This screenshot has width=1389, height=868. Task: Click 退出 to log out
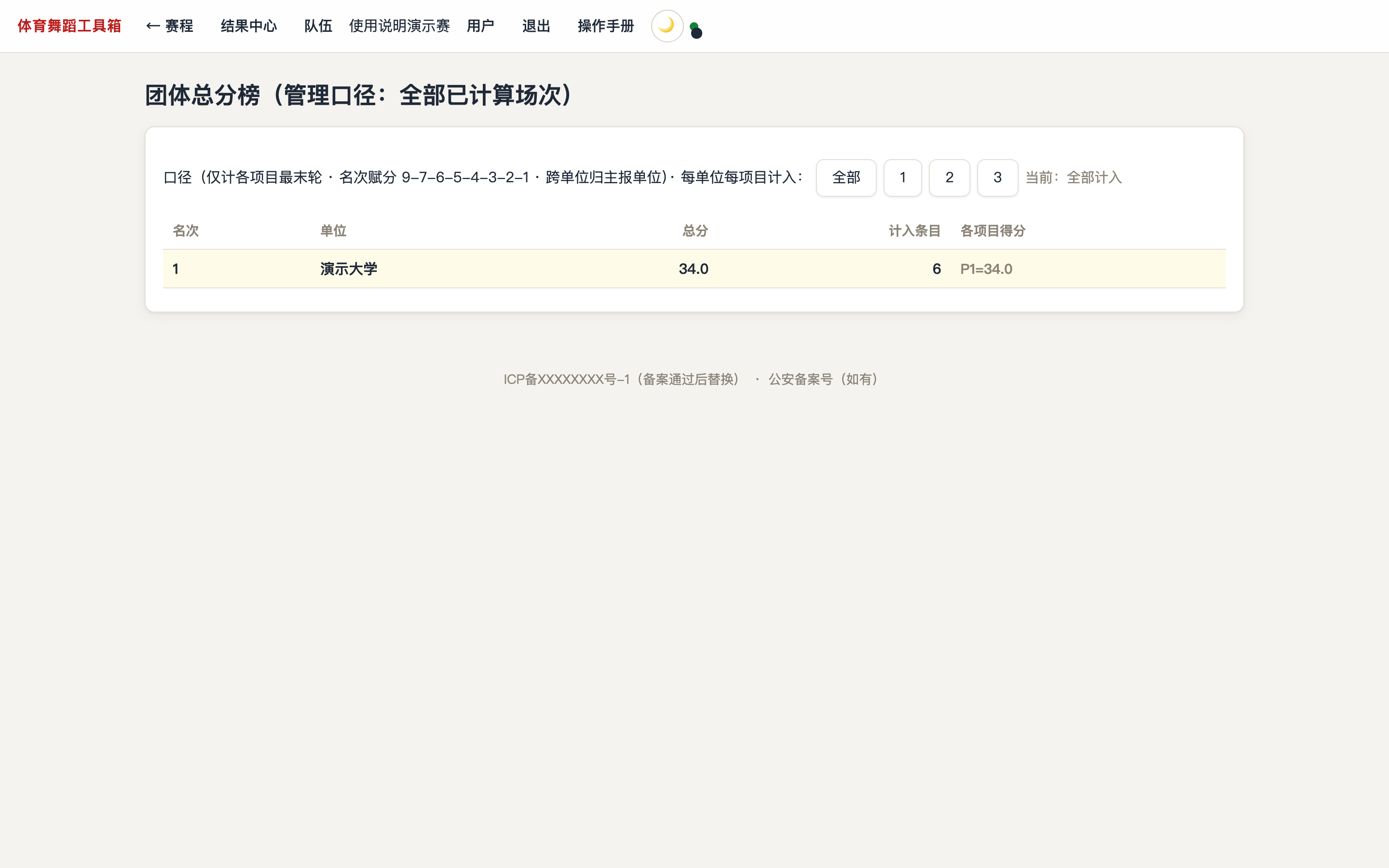coord(536,26)
